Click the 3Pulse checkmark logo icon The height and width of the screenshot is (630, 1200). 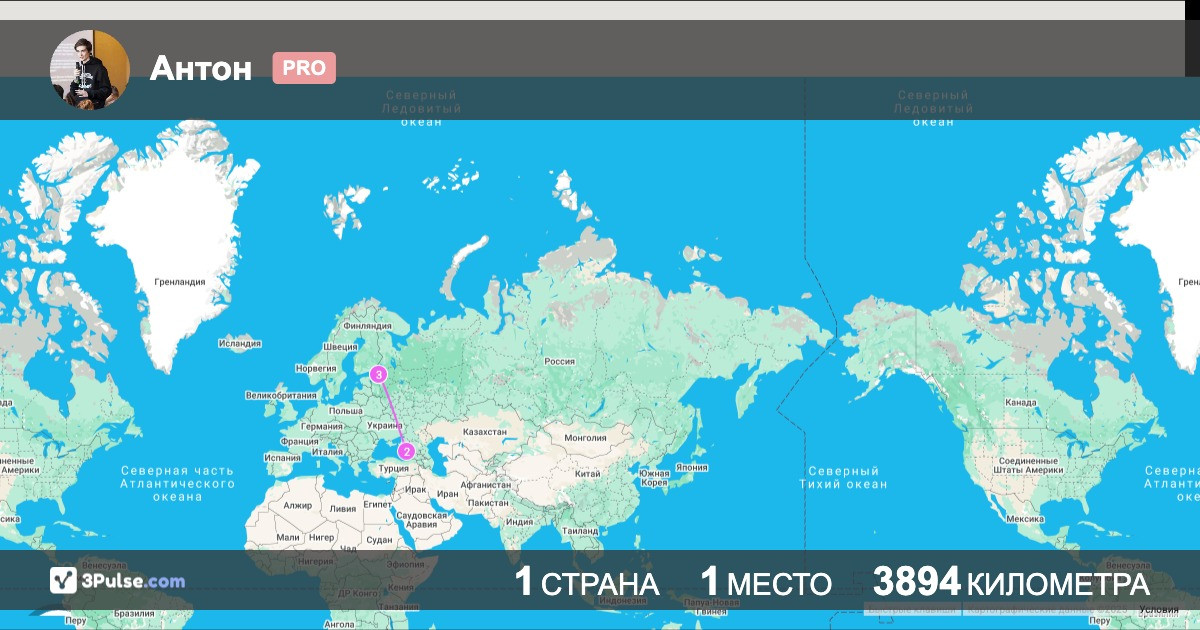[64, 581]
